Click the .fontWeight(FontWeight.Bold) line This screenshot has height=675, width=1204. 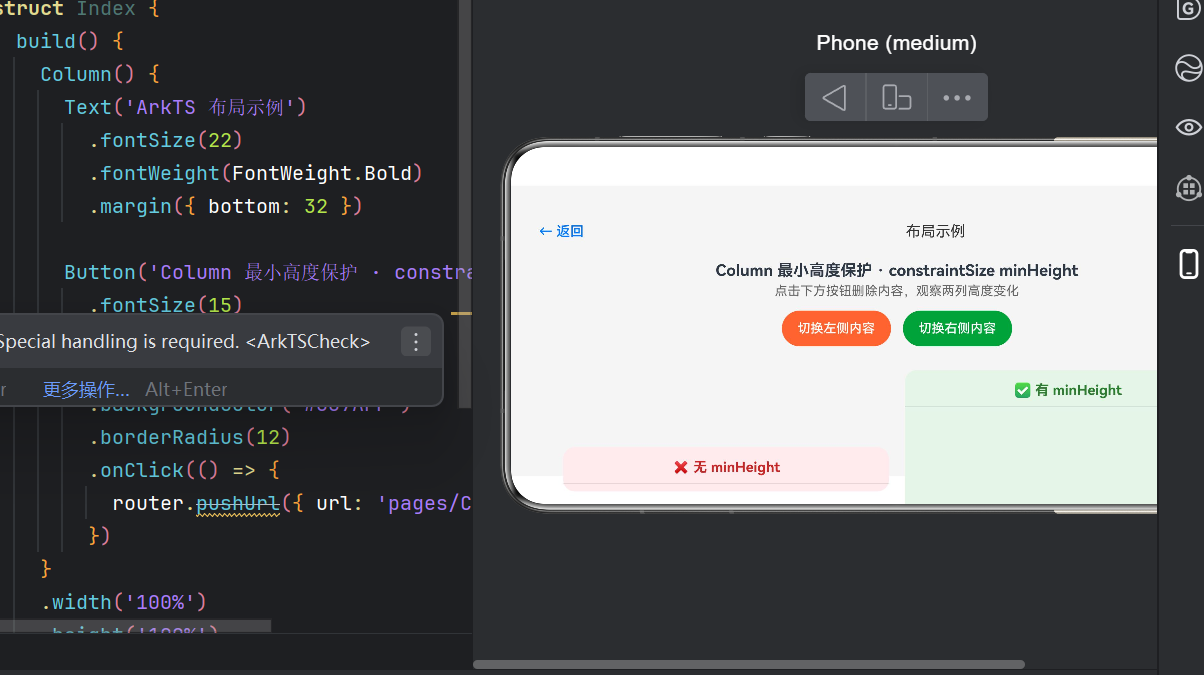[257, 173]
